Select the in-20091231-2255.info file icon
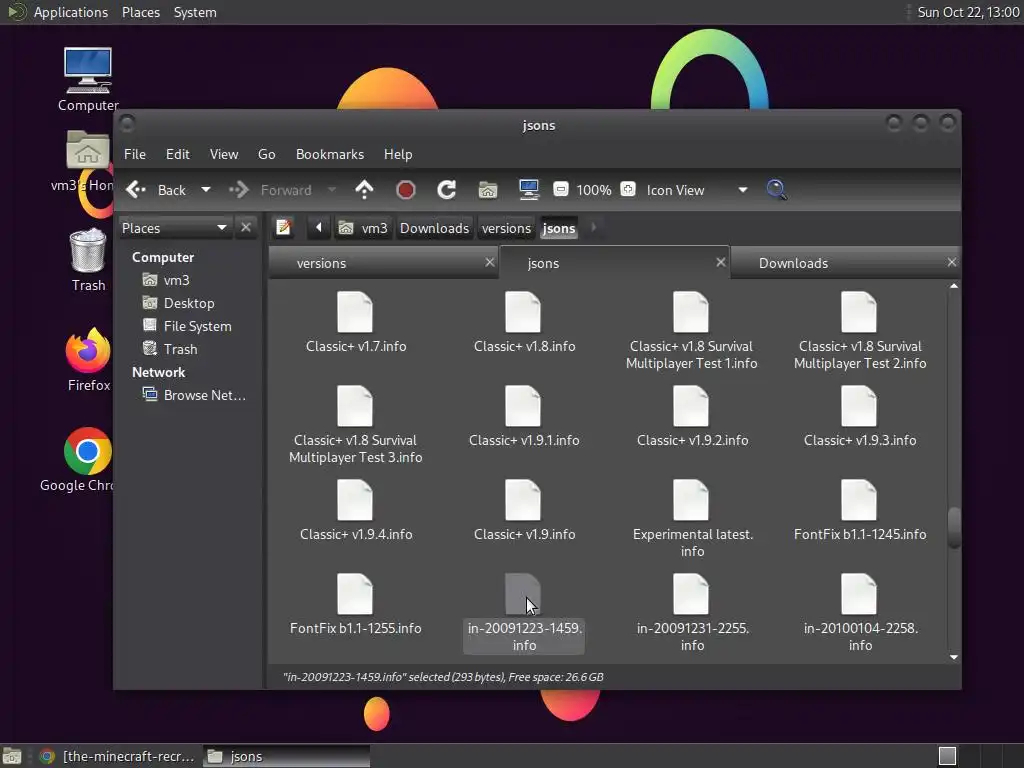1024x768 pixels. tap(691, 594)
